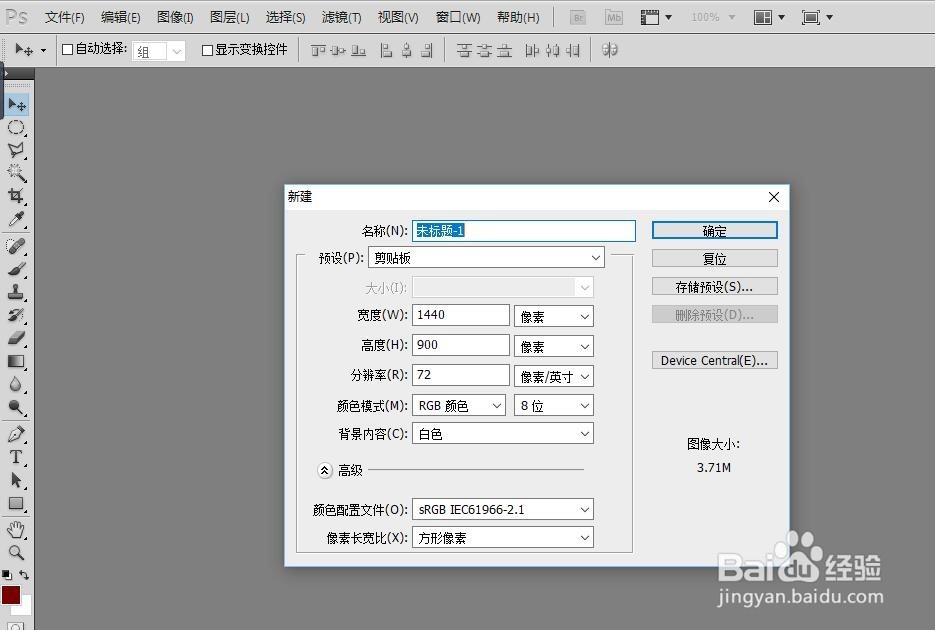The width and height of the screenshot is (935, 630).
Task: Click the Mini Bridge icon
Action: pyautogui.click(x=614, y=17)
